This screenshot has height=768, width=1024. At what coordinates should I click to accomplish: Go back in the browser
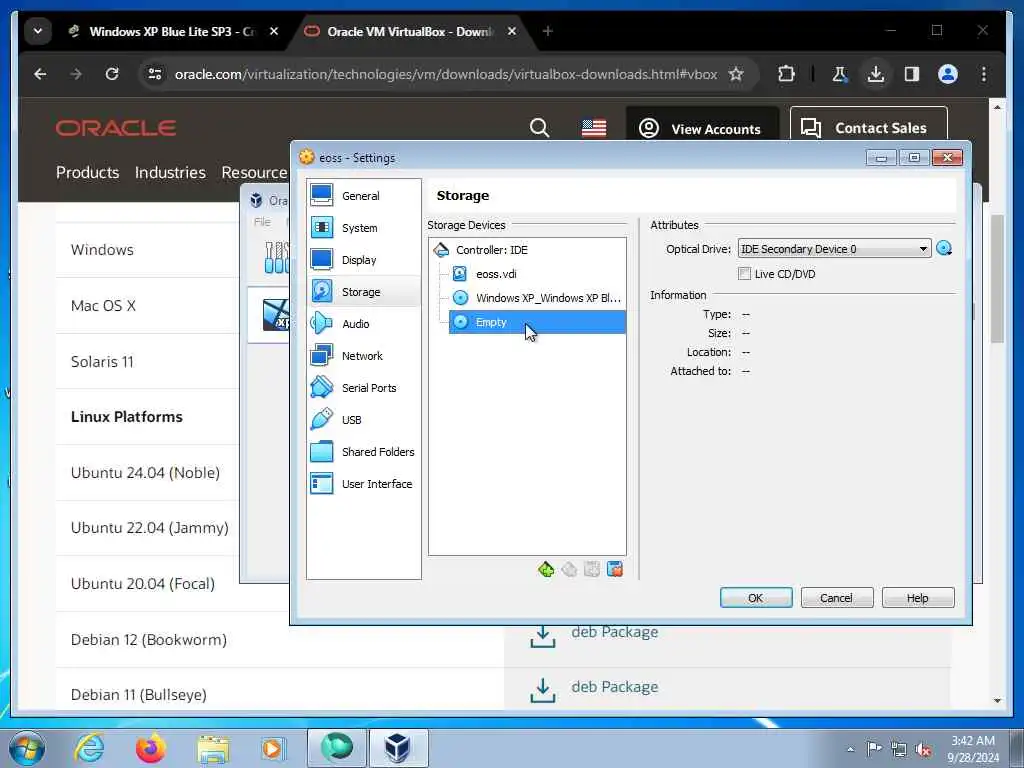click(x=40, y=74)
